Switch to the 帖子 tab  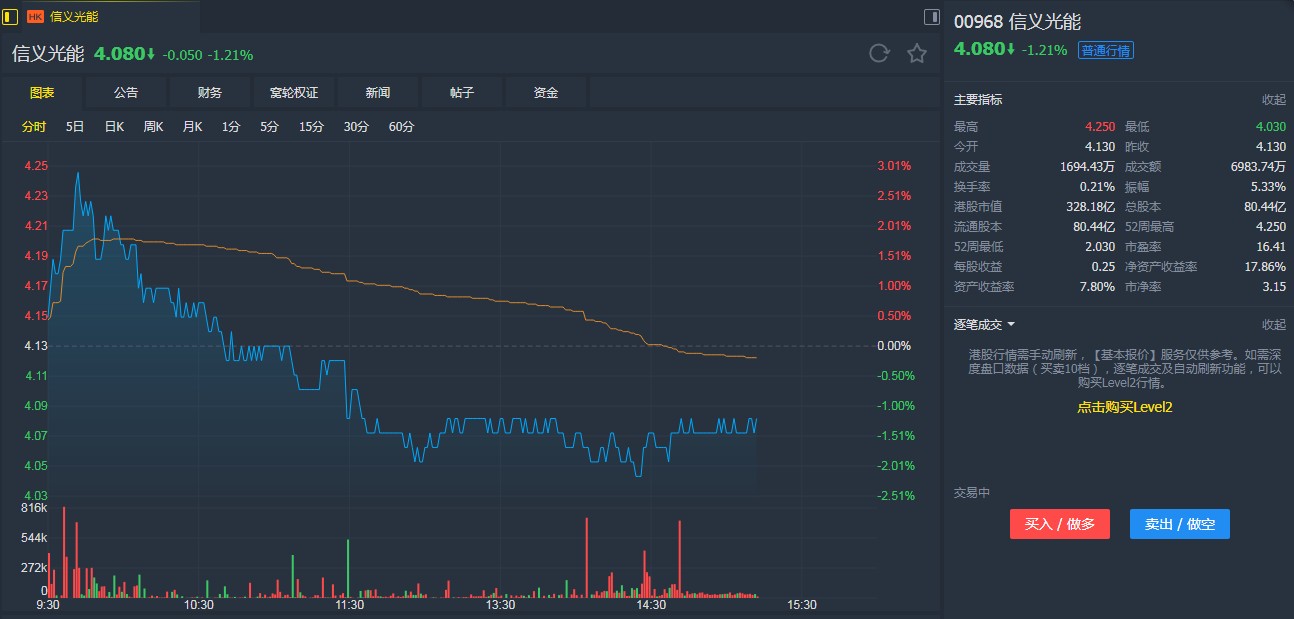pyautogui.click(x=462, y=91)
